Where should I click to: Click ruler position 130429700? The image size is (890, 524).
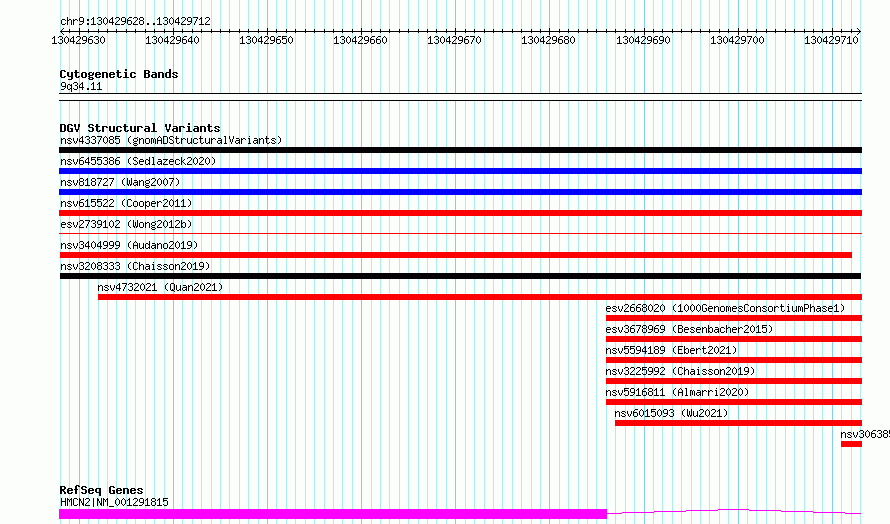point(737,40)
